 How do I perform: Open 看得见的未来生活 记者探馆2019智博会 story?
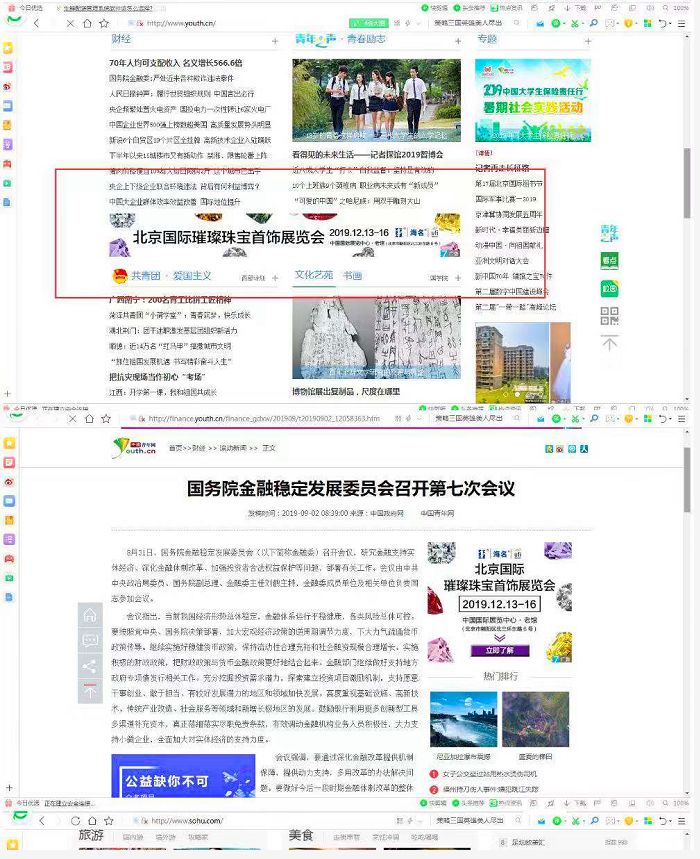368,154
